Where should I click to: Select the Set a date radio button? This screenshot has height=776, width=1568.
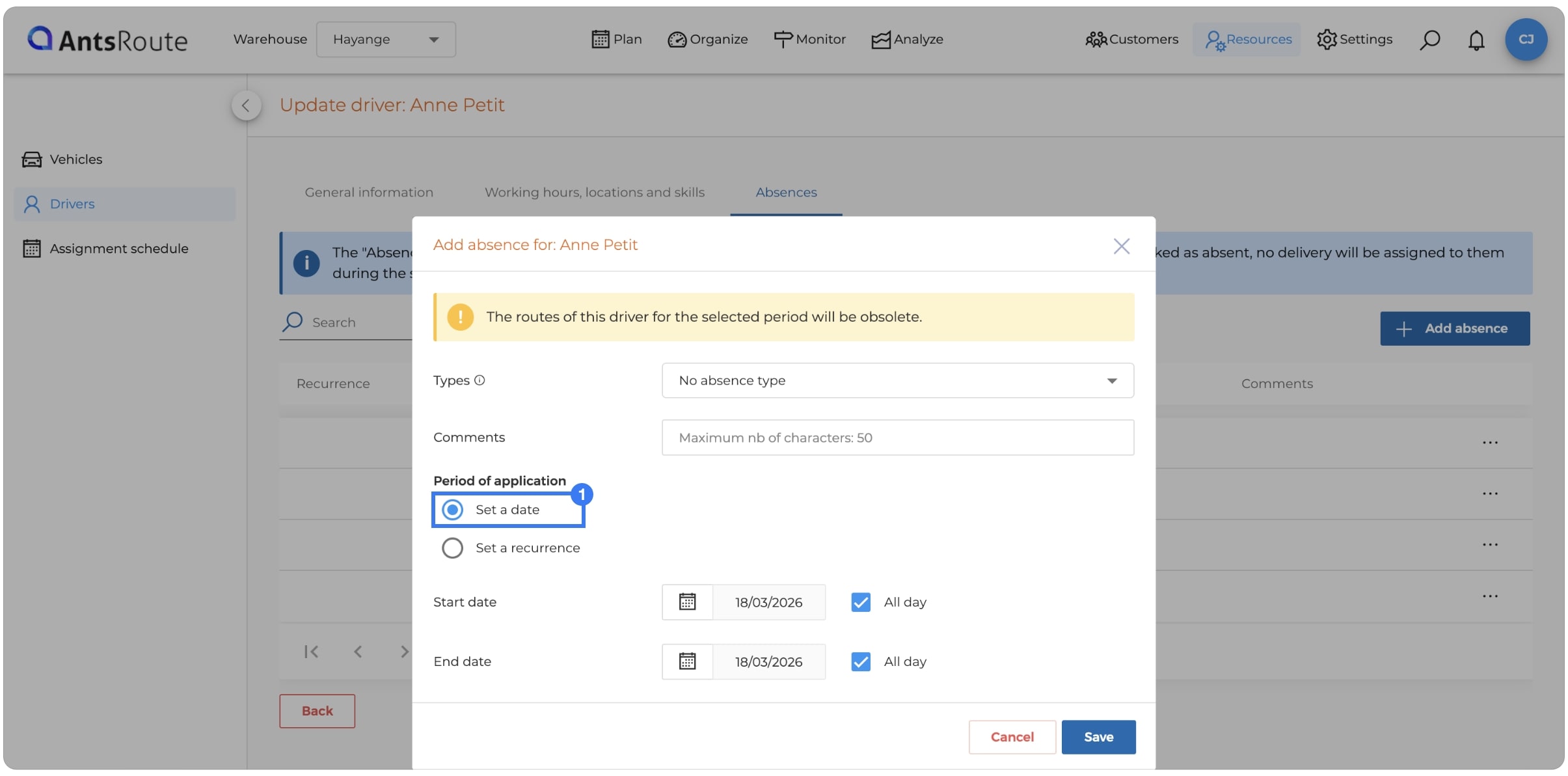coord(452,510)
